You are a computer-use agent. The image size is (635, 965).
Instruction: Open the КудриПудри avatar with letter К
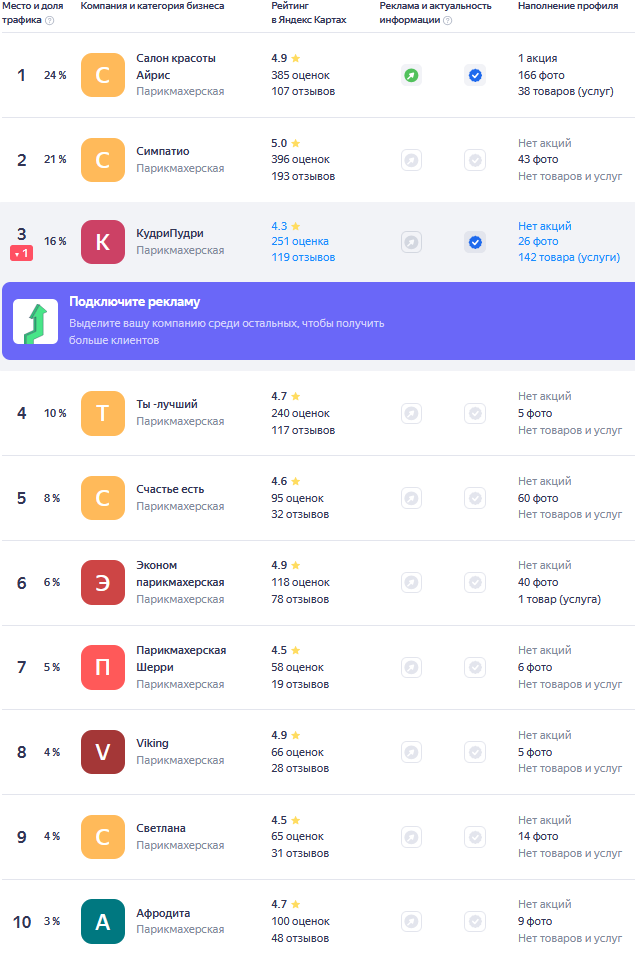(102, 242)
